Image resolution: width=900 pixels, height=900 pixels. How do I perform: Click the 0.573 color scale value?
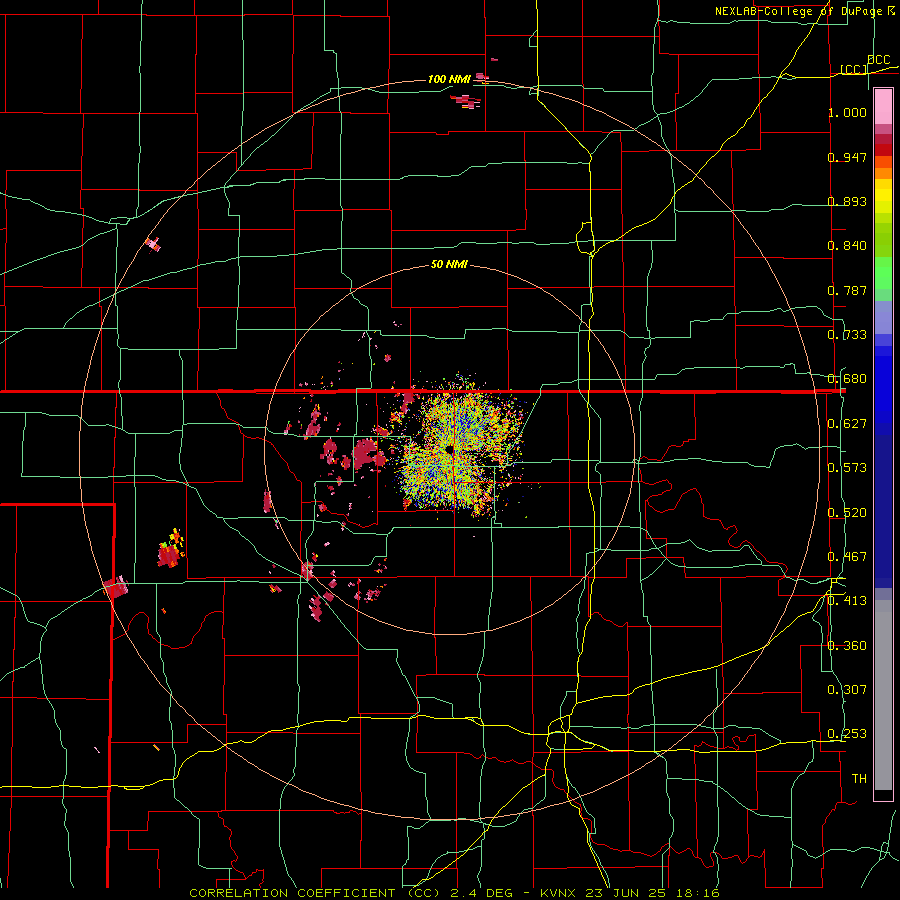coord(847,467)
